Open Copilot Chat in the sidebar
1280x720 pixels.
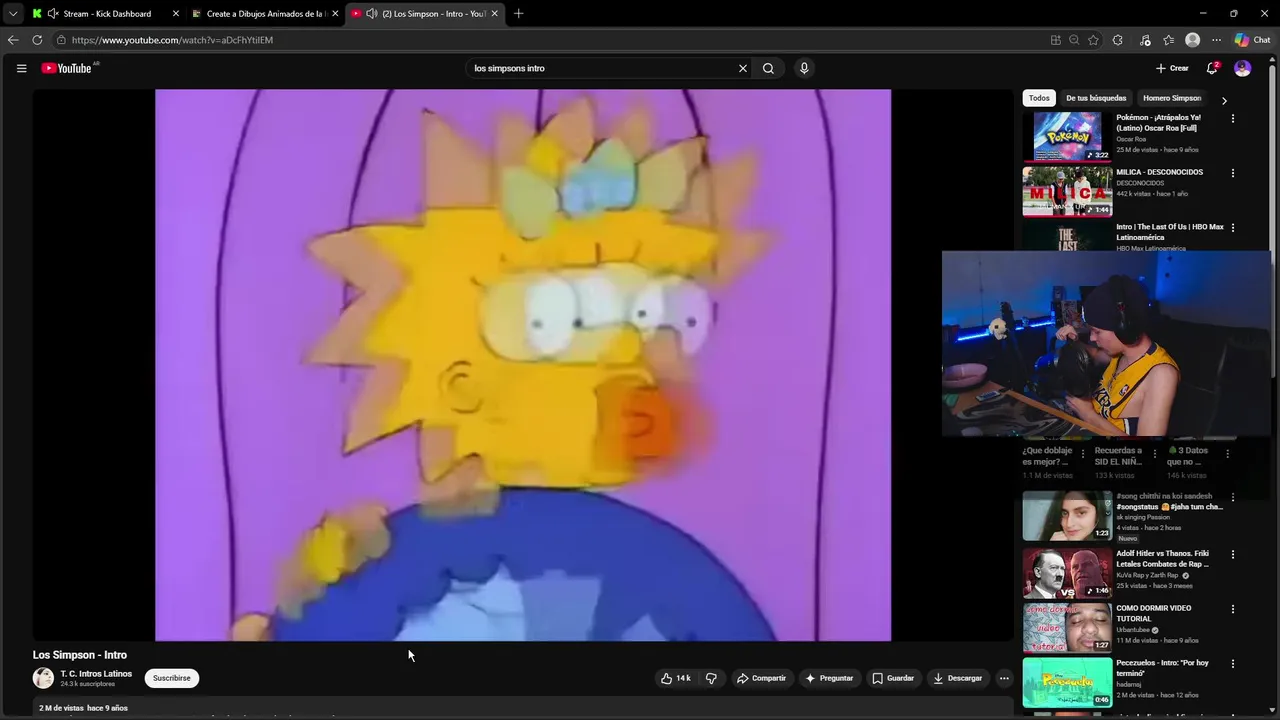coord(1252,40)
